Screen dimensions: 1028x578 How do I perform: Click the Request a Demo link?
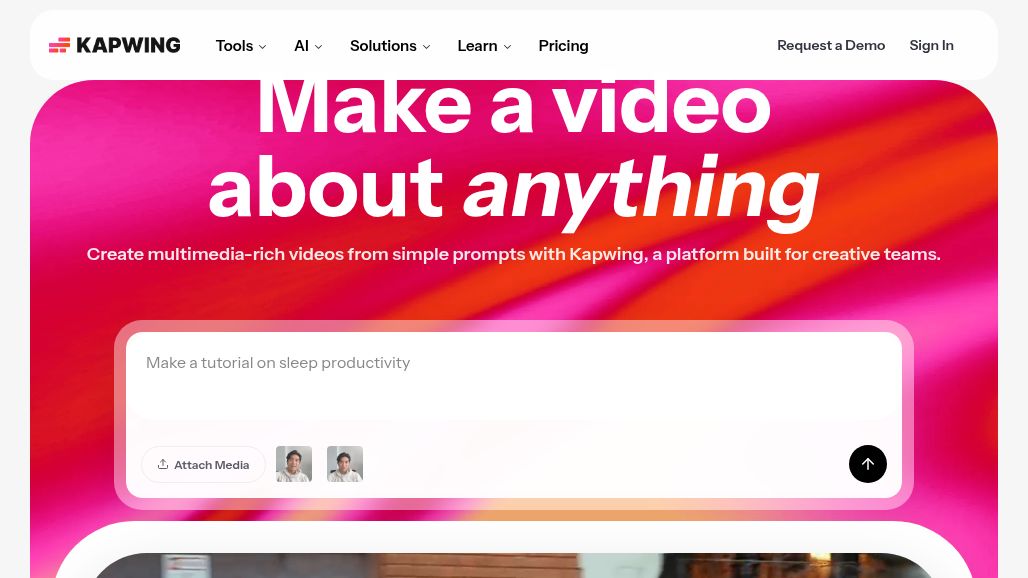point(831,45)
